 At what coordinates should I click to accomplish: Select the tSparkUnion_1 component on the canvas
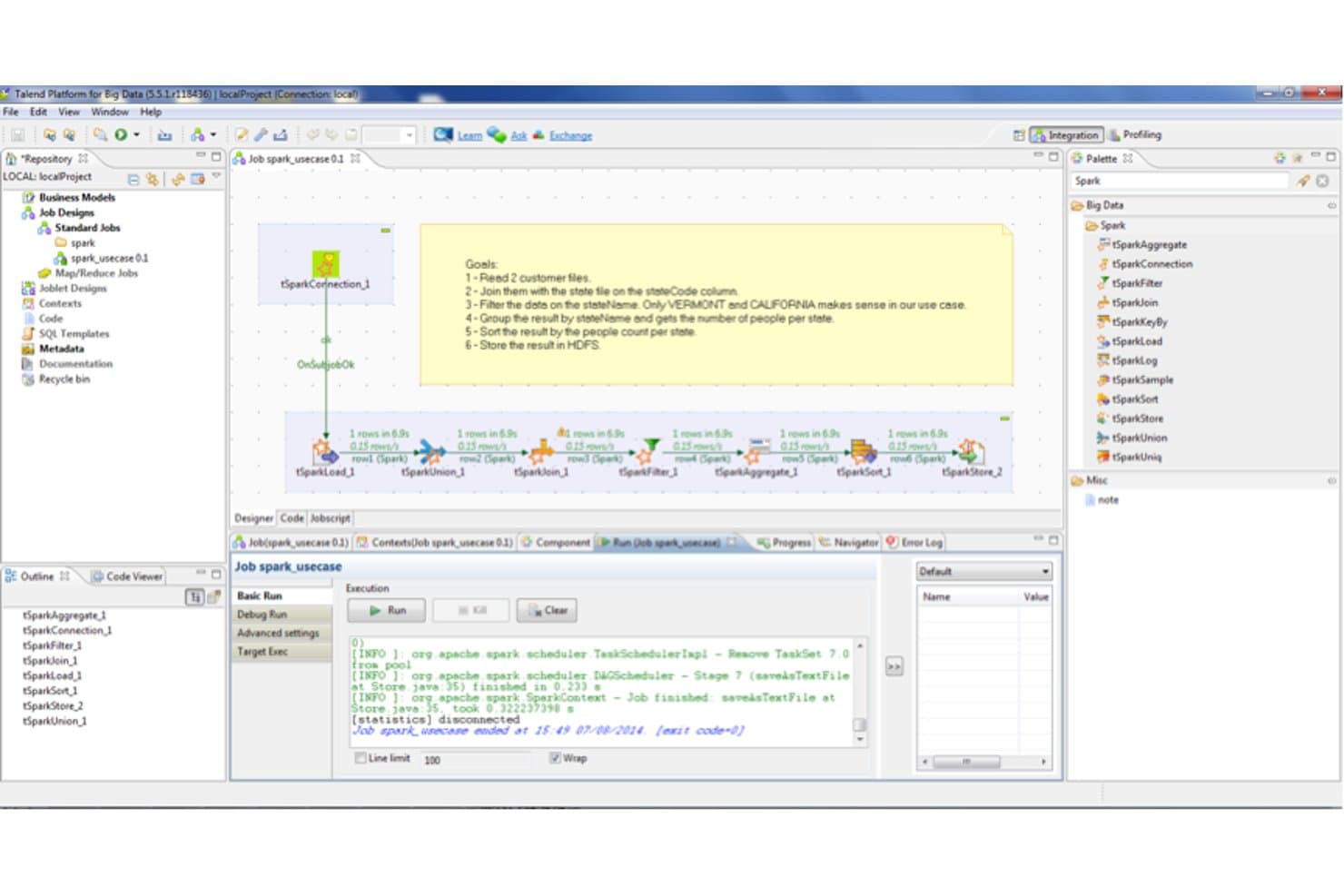coord(432,450)
